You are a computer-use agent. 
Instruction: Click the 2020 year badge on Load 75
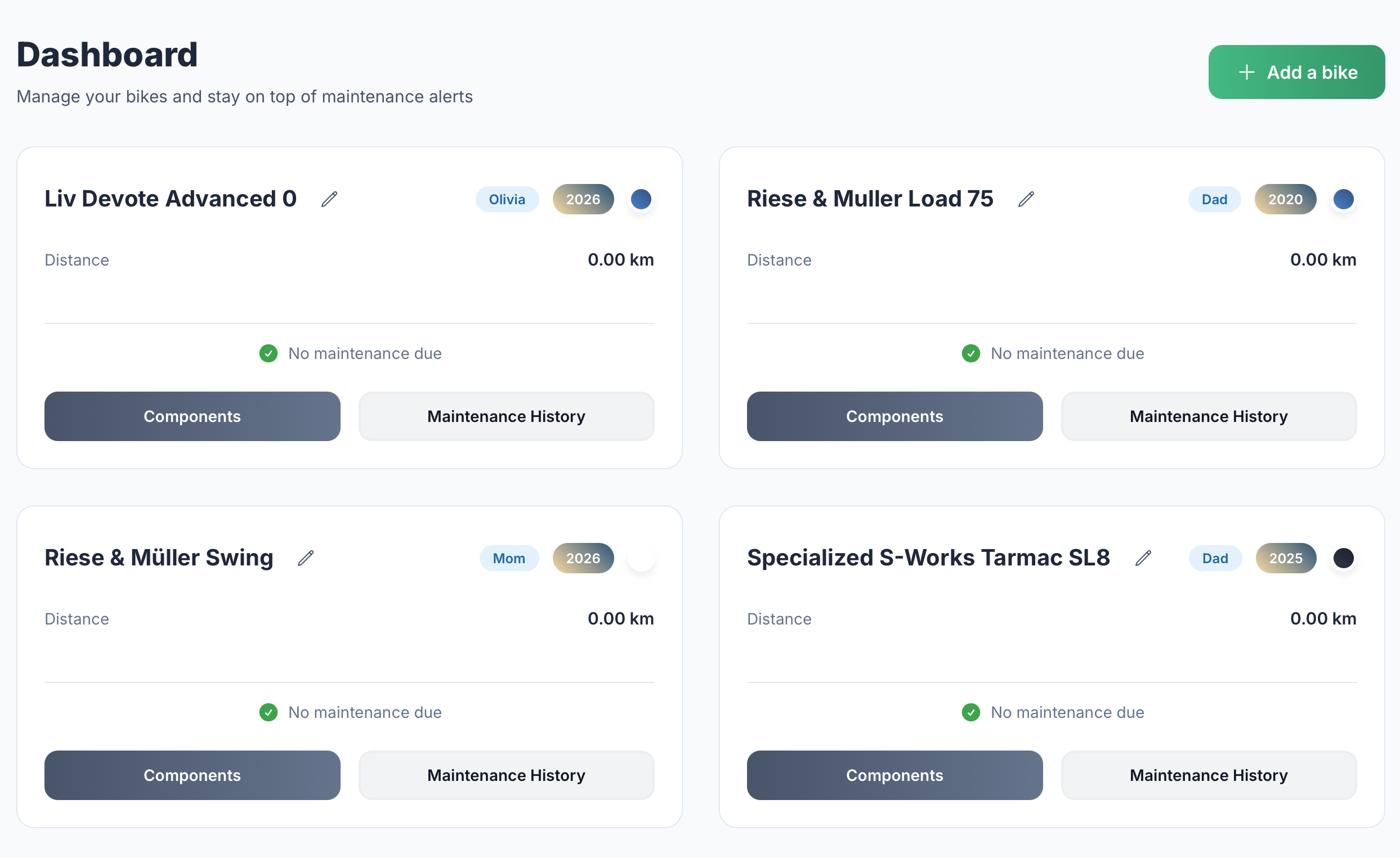coord(1285,199)
